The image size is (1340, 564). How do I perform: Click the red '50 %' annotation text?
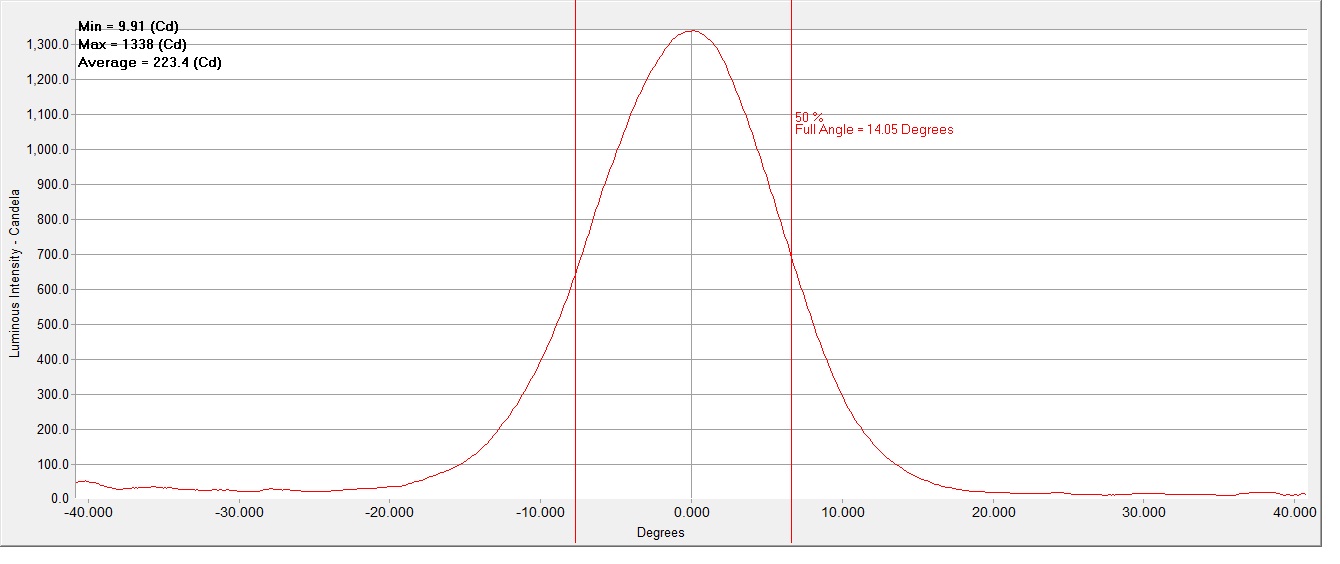[x=809, y=117]
